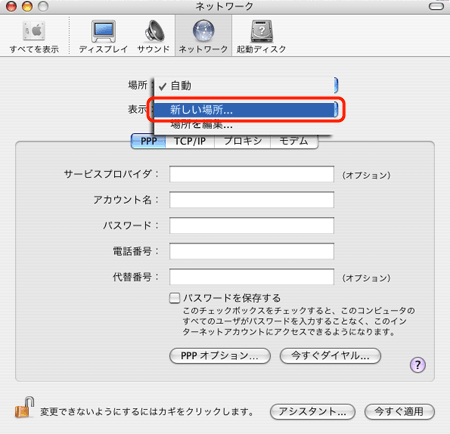Open the ディスプレイ preferences icon
Viewport: 450px width, 434px height.
tap(104, 31)
